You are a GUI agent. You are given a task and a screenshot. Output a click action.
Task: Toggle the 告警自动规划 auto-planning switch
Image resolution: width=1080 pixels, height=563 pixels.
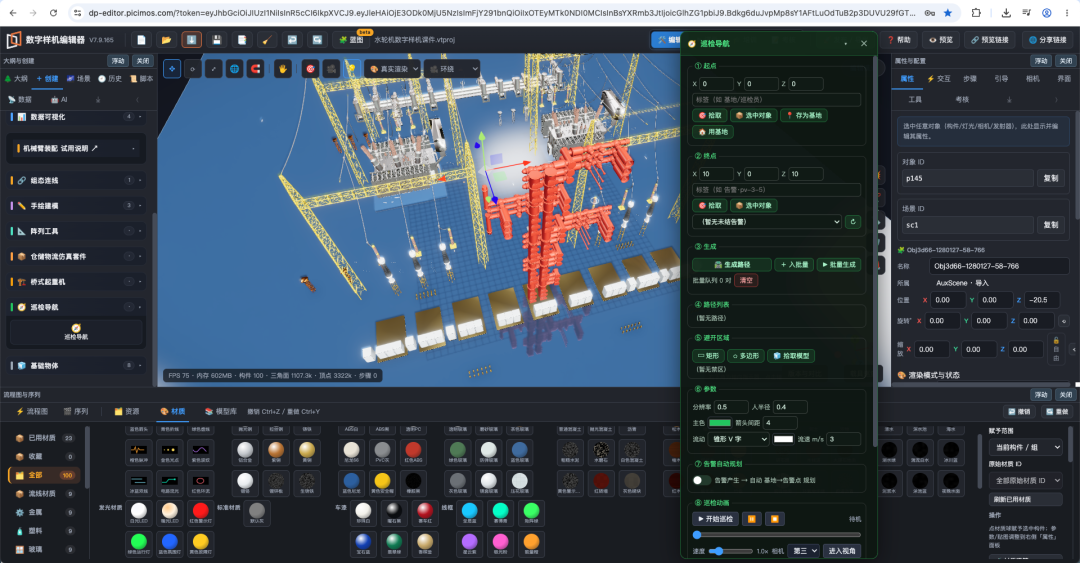[x=702, y=480]
